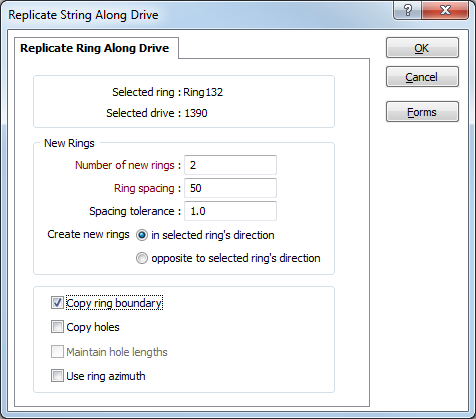Click the Maintain hole lengths checkbox
Screen dimensions: 476x419
57,352
